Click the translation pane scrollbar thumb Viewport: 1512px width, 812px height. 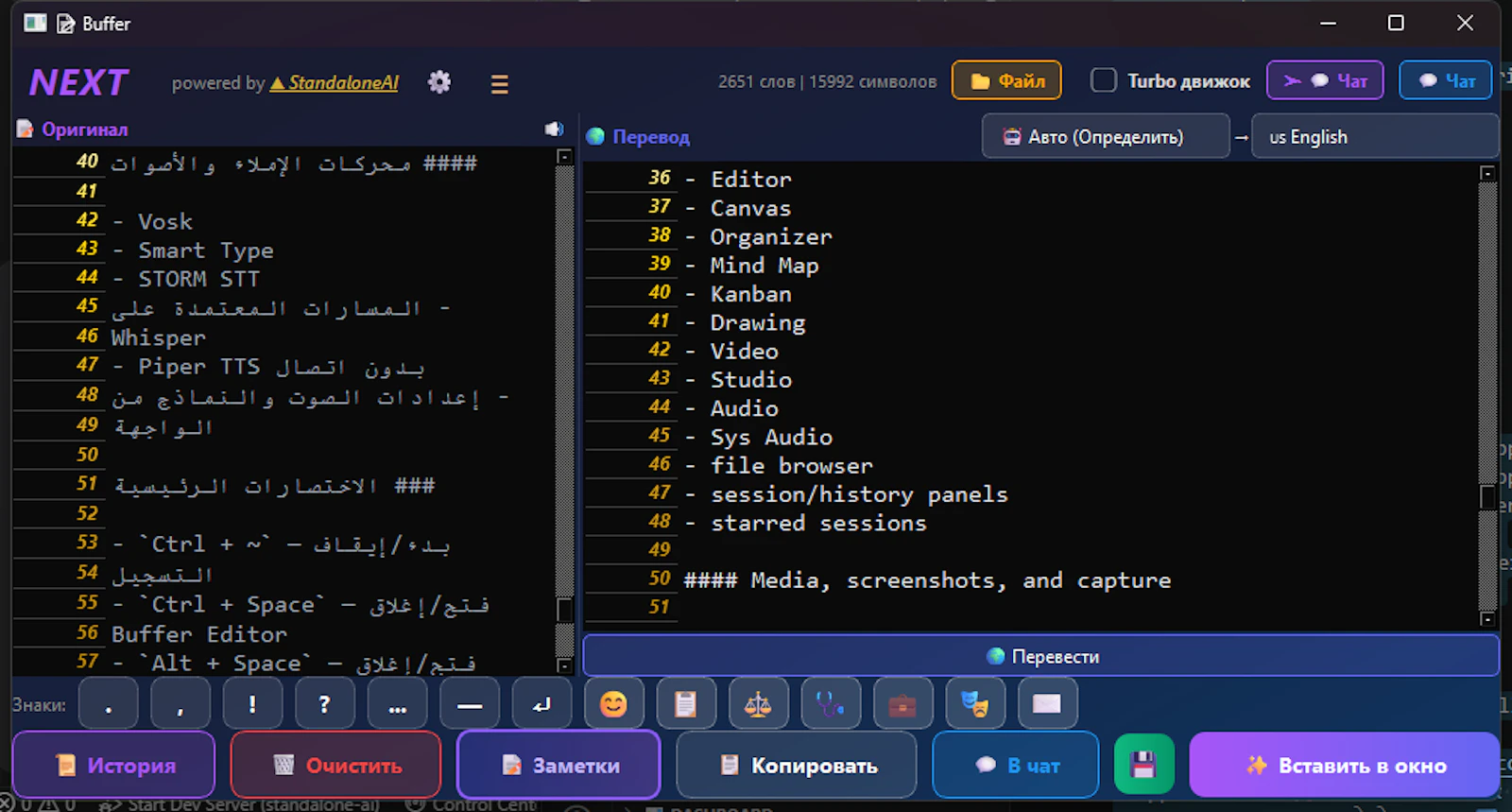(1487, 497)
